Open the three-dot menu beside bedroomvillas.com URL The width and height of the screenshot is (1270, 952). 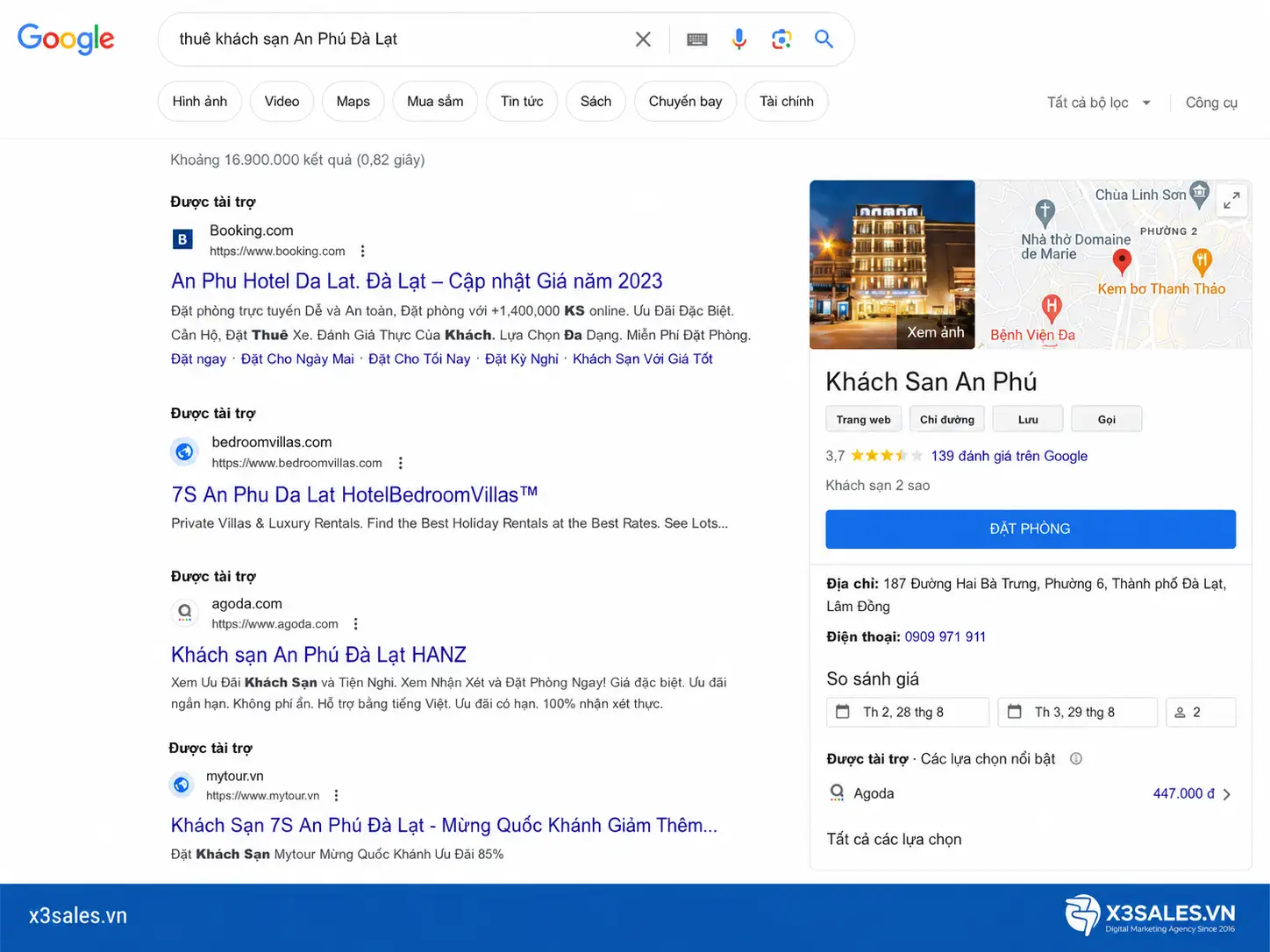coord(400,463)
